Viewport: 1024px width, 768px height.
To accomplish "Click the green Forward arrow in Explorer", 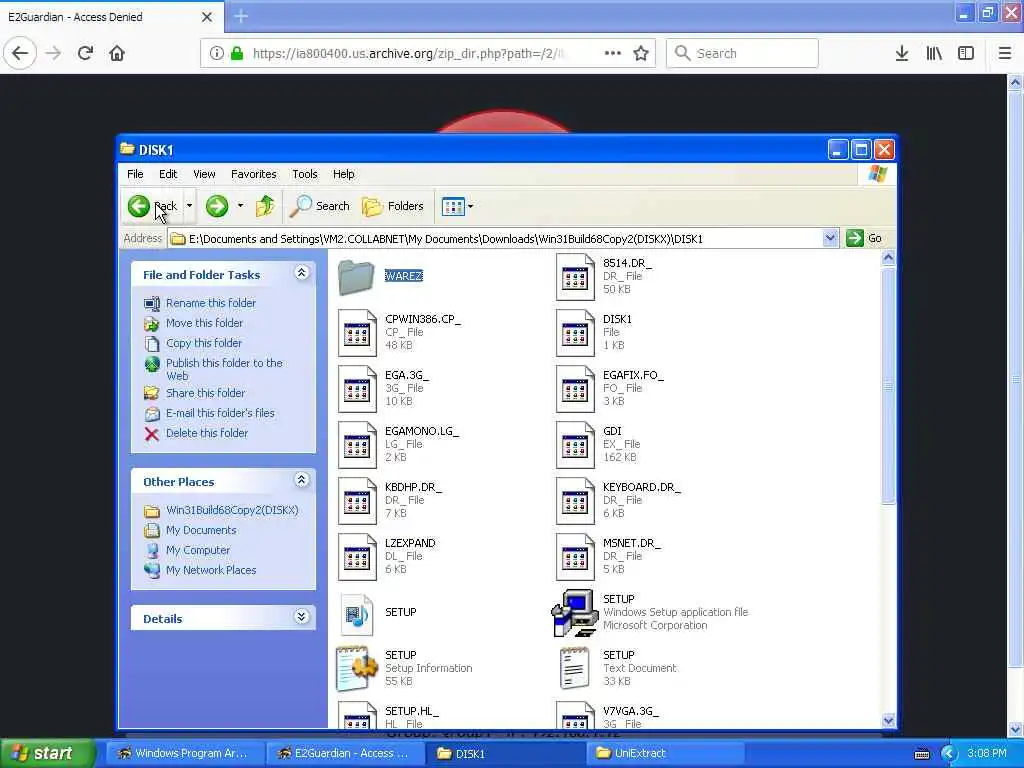I will (217, 206).
